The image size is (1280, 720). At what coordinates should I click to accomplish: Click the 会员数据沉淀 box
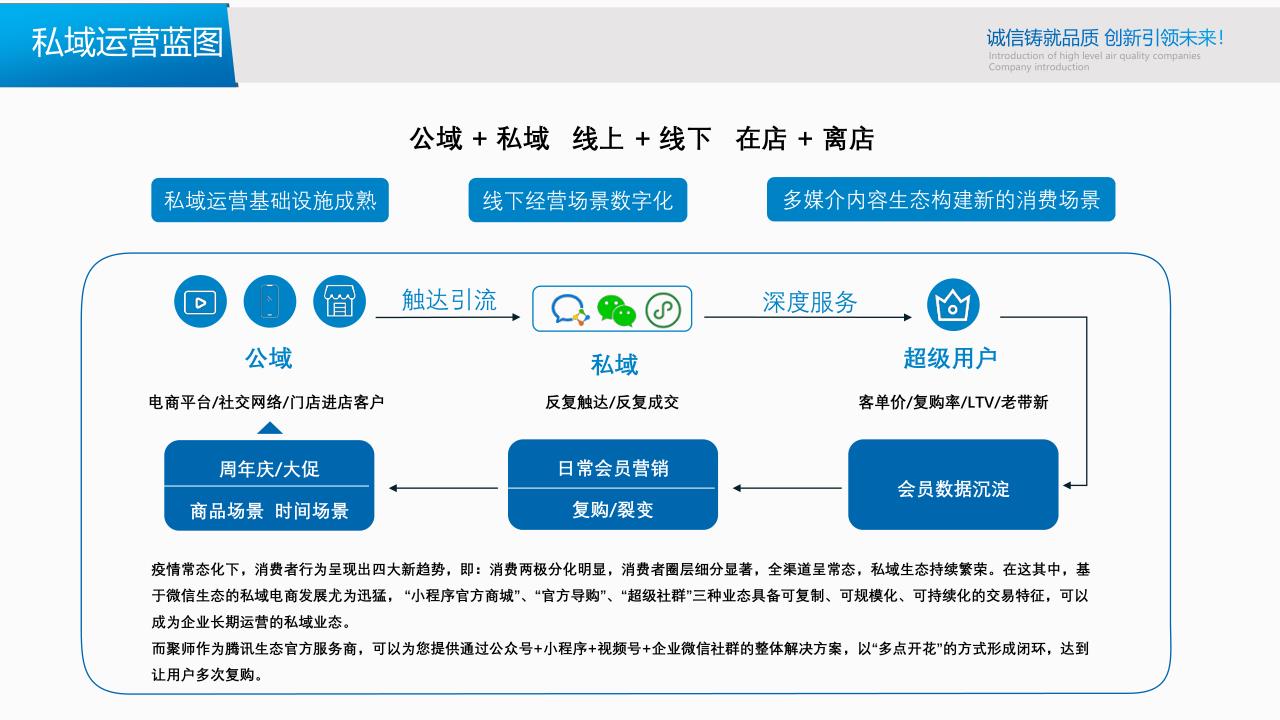click(953, 485)
